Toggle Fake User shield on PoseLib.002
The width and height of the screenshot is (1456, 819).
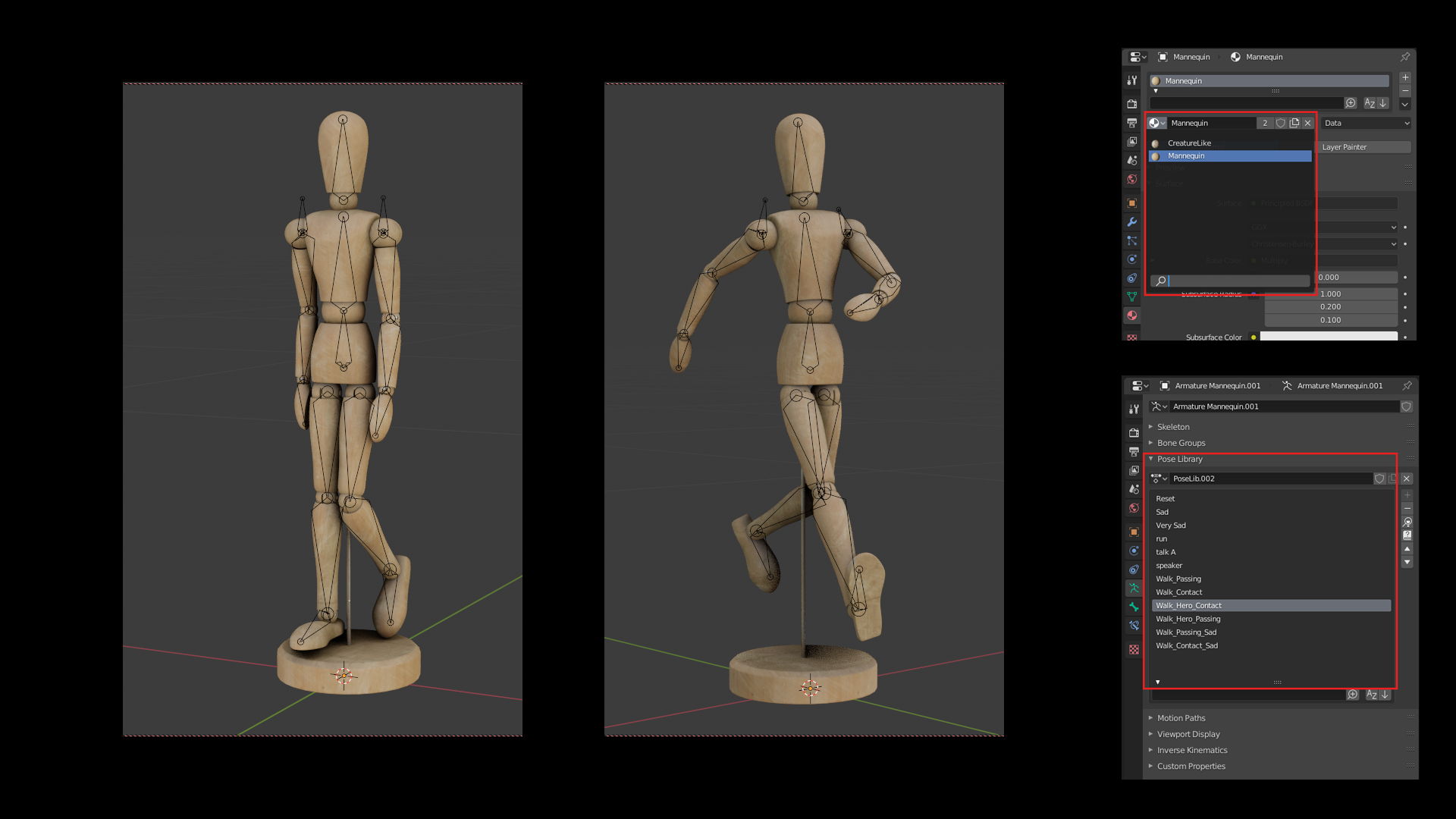point(1380,479)
